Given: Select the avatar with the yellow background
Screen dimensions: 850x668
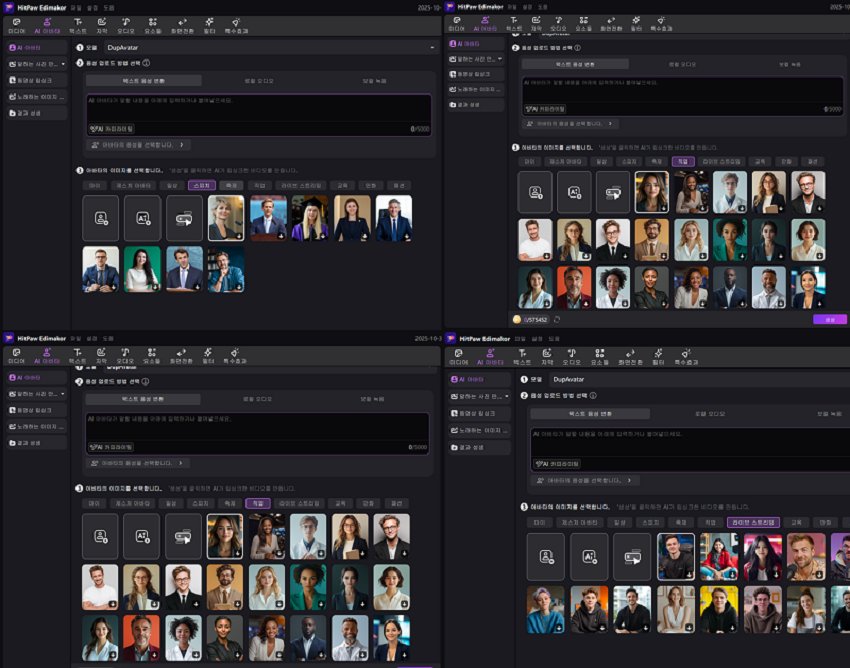Looking at the screenshot, I should click(x=718, y=608).
